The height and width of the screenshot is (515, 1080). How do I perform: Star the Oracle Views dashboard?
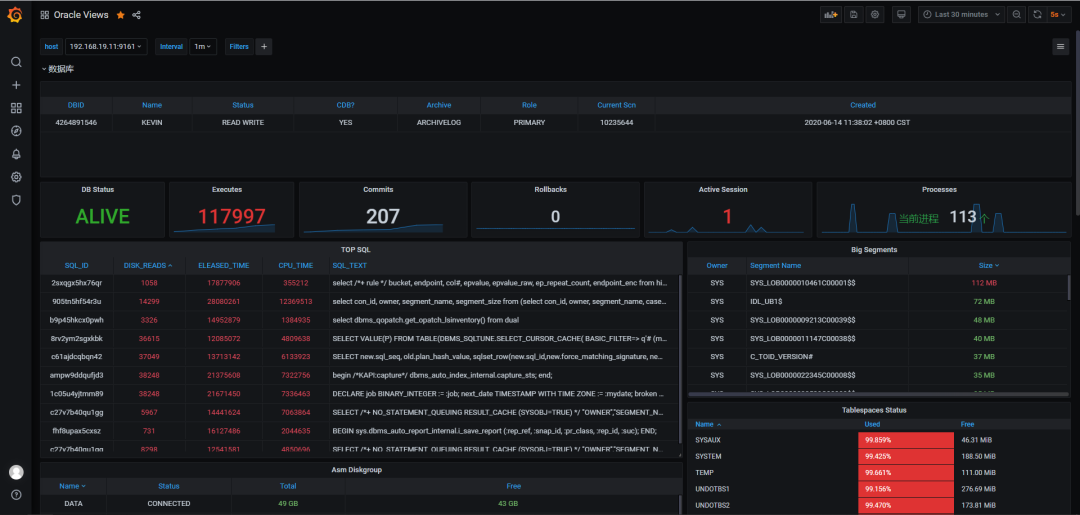(121, 14)
